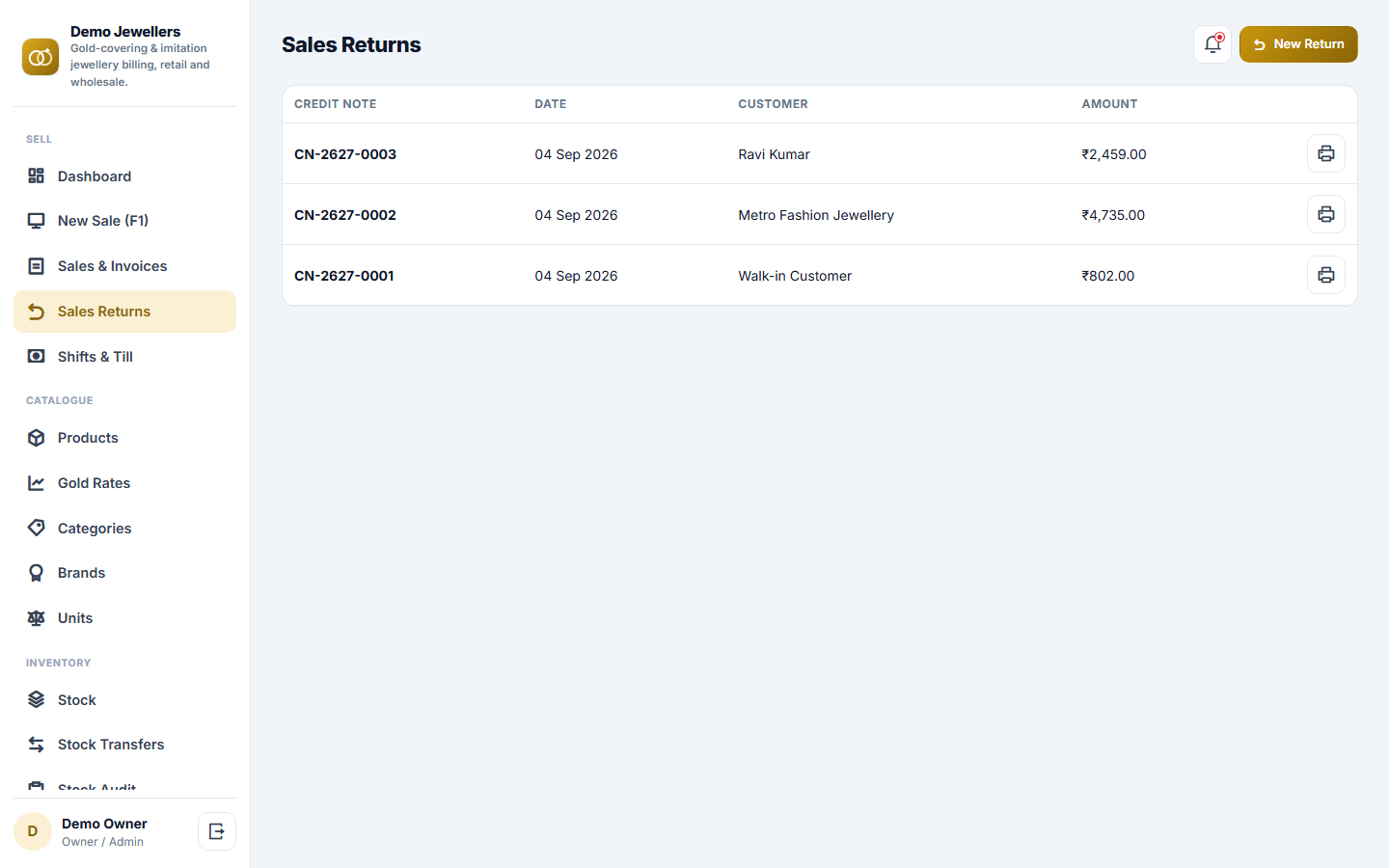
Task: Click the logout icon beside Demo Owner
Action: click(217, 831)
